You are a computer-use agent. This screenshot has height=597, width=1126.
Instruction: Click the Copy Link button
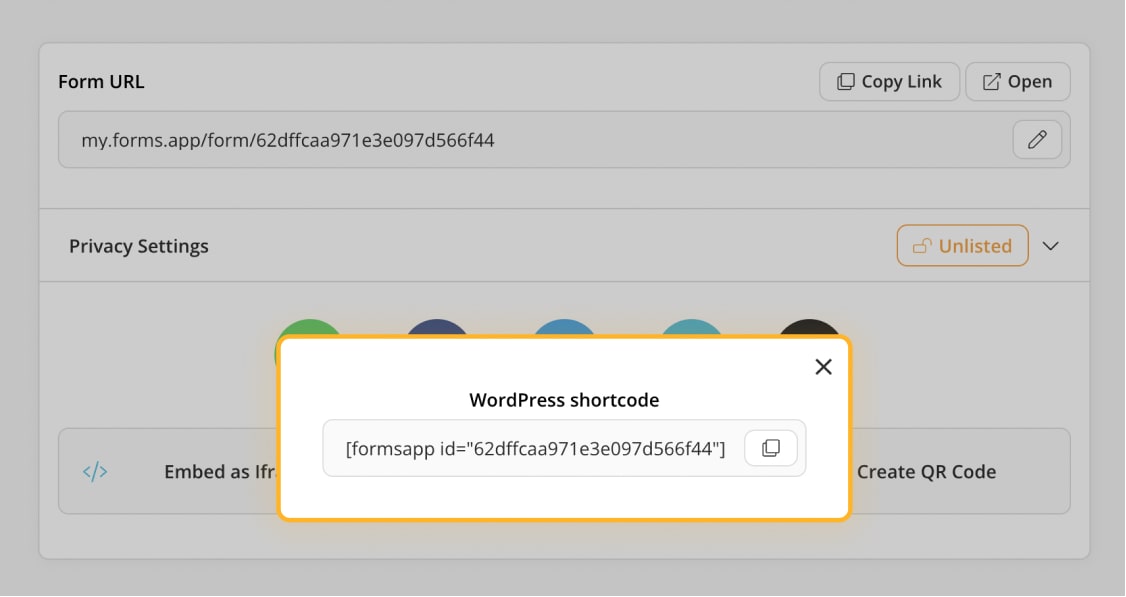pyautogui.click(x=889, y=82)
